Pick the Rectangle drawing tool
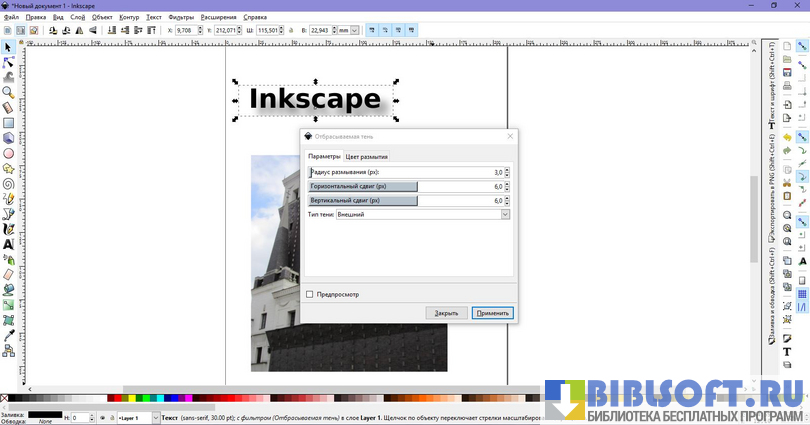The height and width of the screenshot is (425, 810). pos(8,123)
